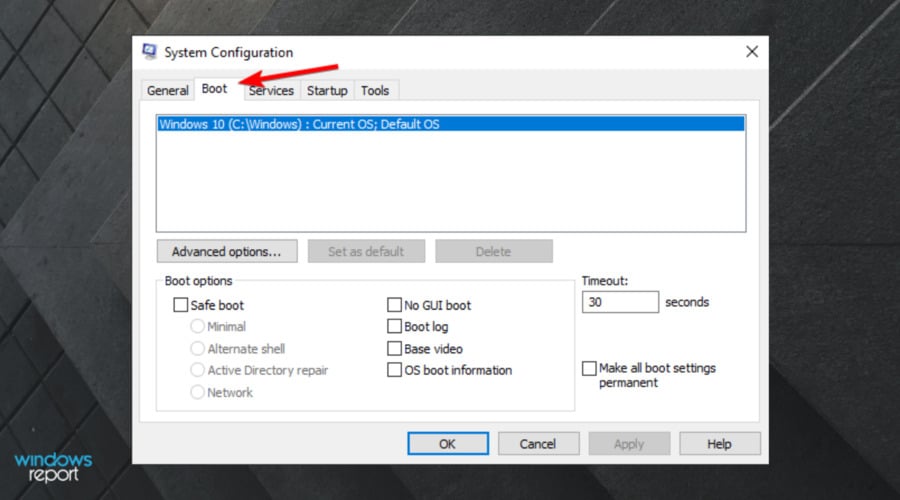Screen dimensions: 900x500
Task: Choose the Active Directory repair option
Action: pyautogui.click(x=197, y=370)
